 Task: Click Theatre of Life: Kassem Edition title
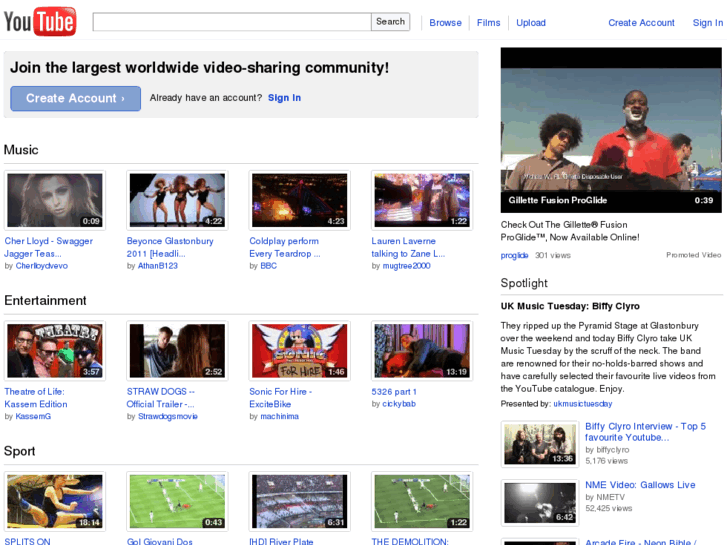point(36,398)
